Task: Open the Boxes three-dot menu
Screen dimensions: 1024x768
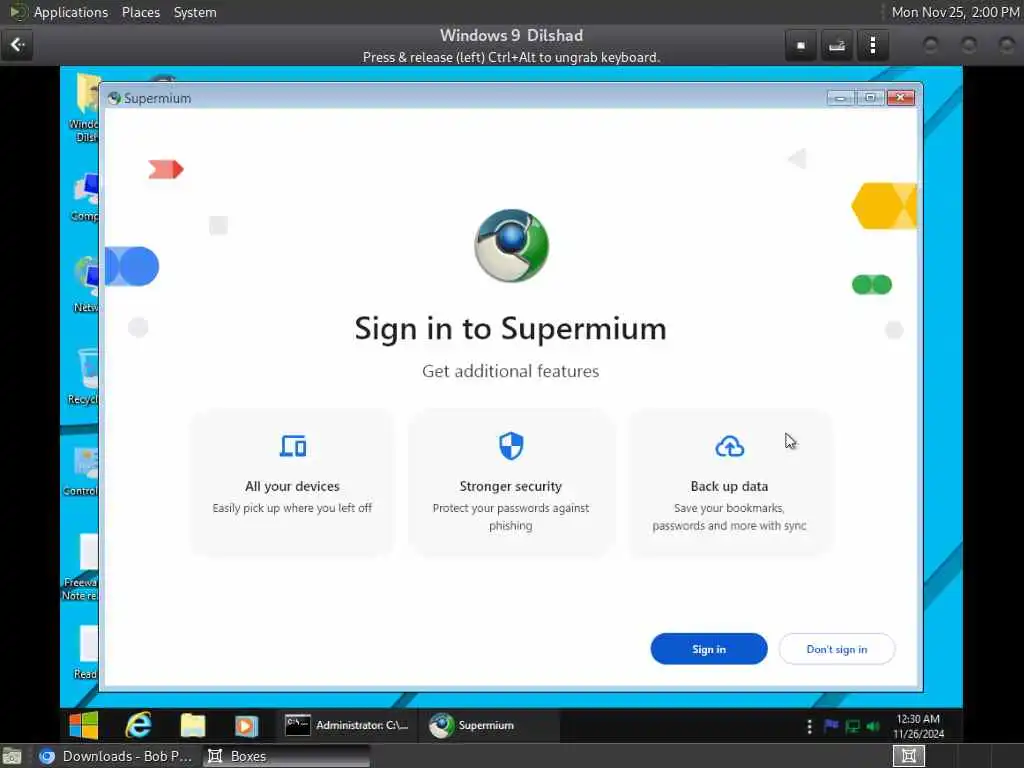Action: coord(873,46)
